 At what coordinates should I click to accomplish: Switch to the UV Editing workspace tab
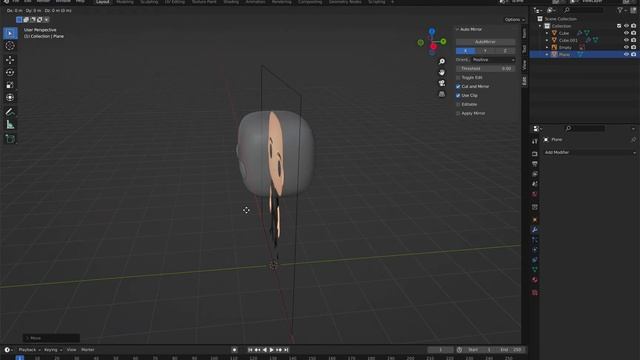[x=175, y=2]
